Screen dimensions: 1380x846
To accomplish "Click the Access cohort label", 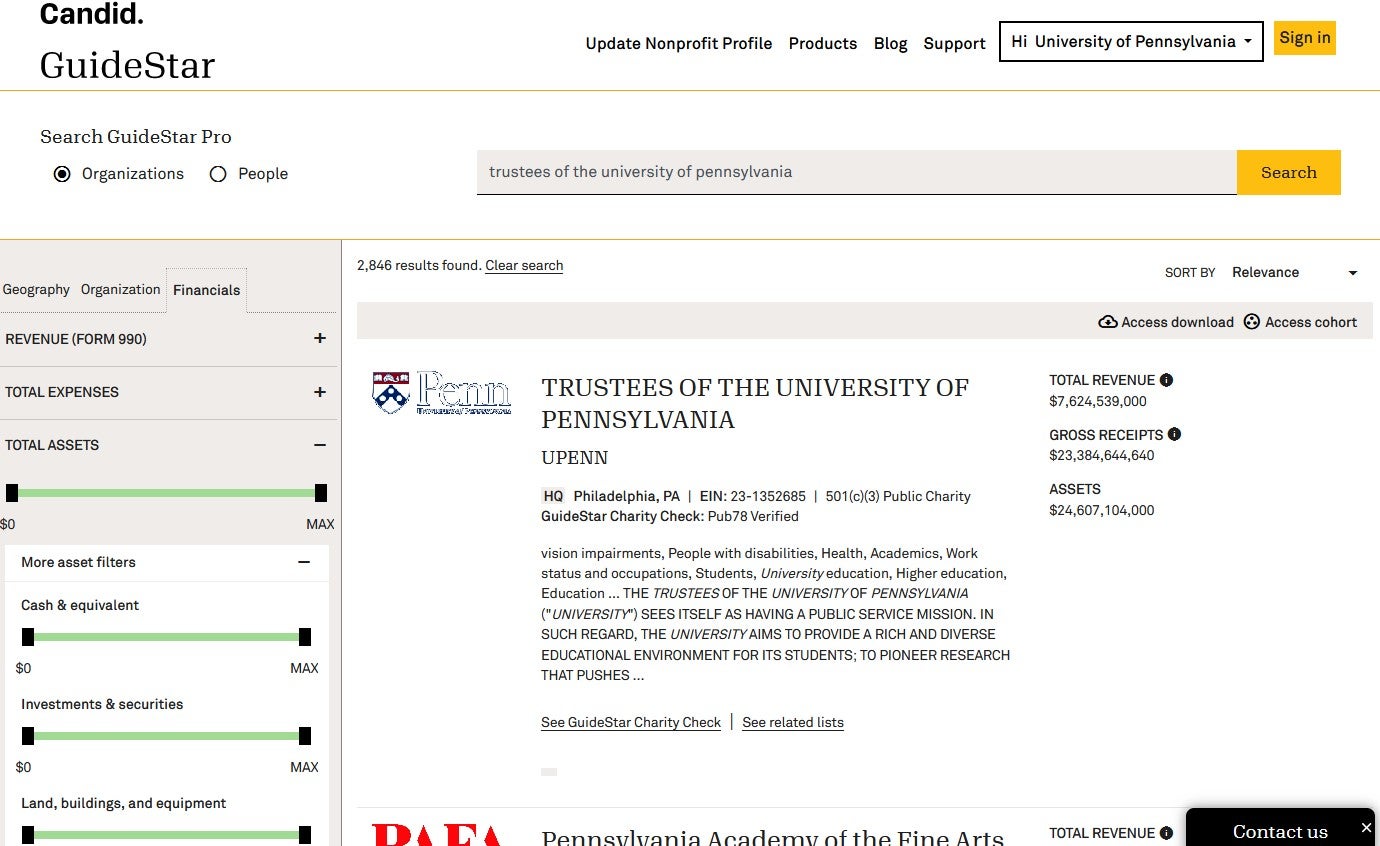I will click(1311, 322).
